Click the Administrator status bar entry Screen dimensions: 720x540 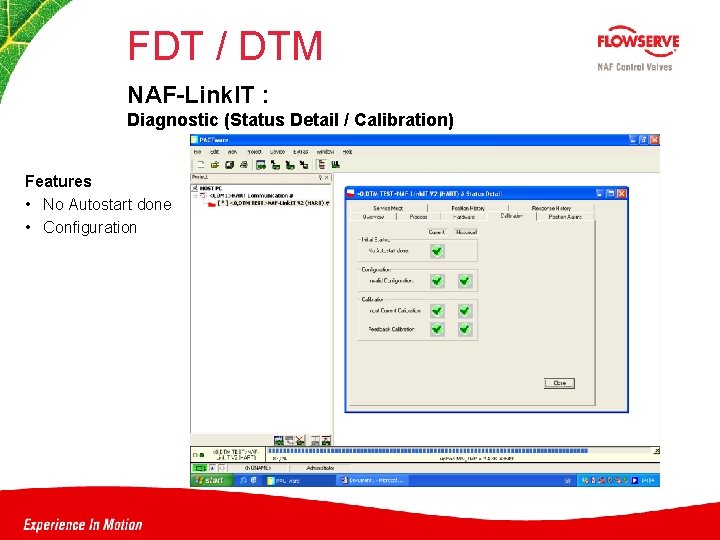click(x=320, y=468)
